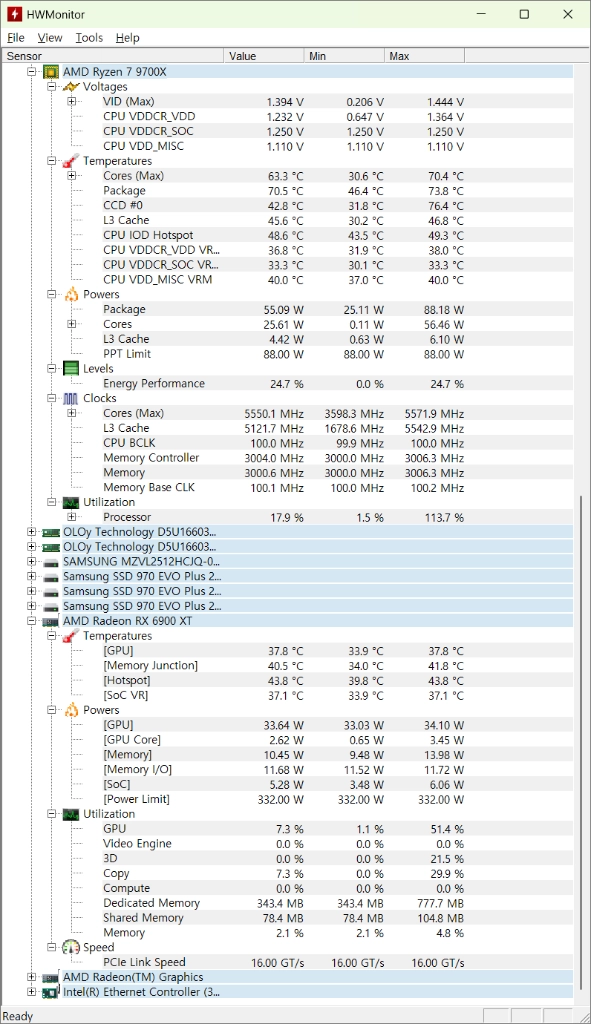Expand the Intel Ethernet Controller node

pyautogui.click(x=31, y=992)
